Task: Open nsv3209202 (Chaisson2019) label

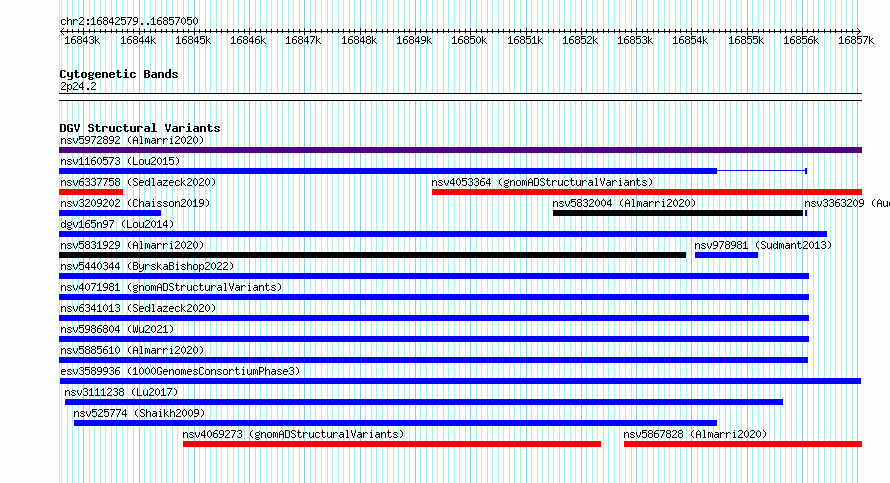Action: pos(135,203)
